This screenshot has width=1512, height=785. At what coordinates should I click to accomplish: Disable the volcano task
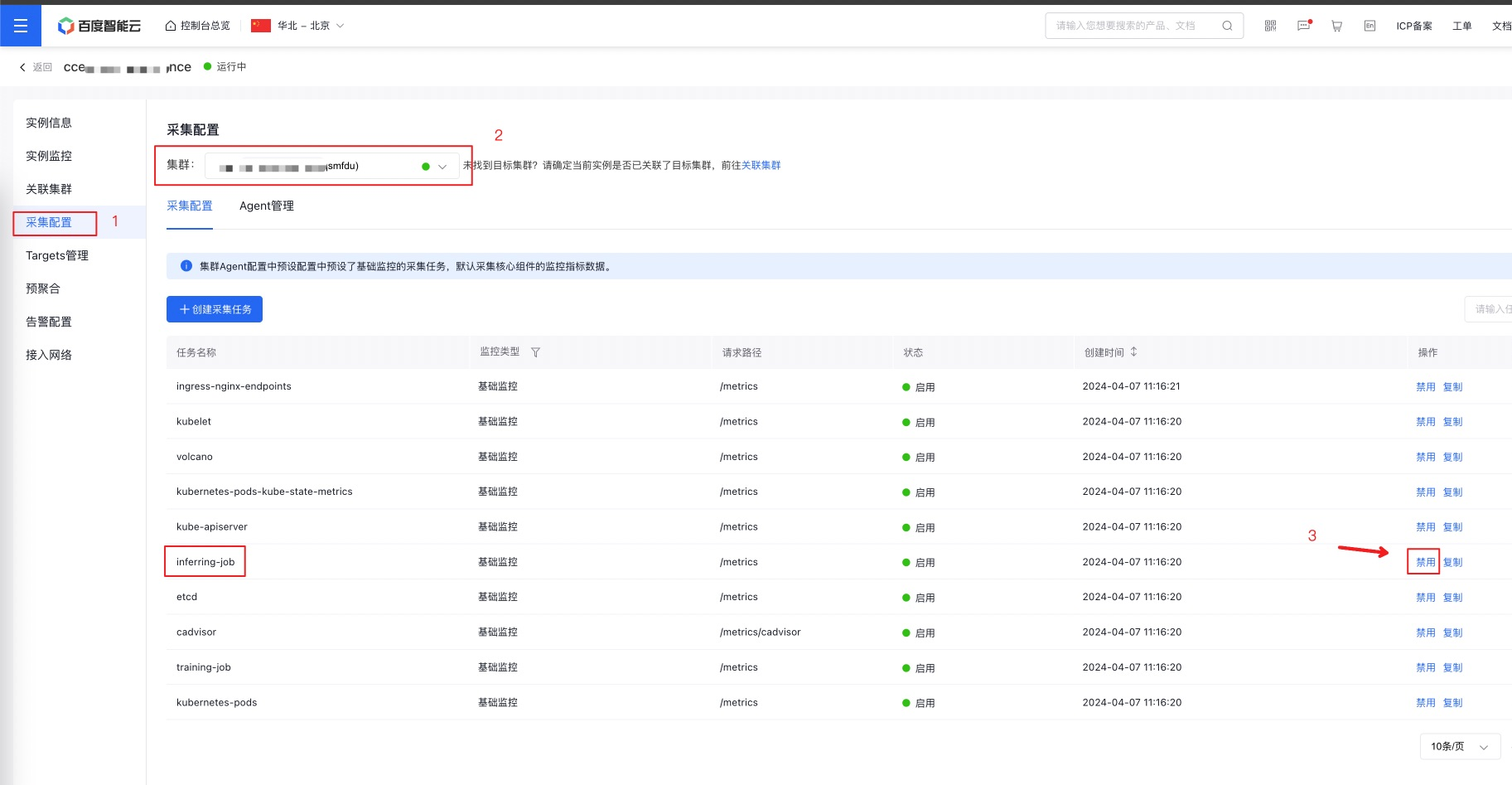[1426, 457]
